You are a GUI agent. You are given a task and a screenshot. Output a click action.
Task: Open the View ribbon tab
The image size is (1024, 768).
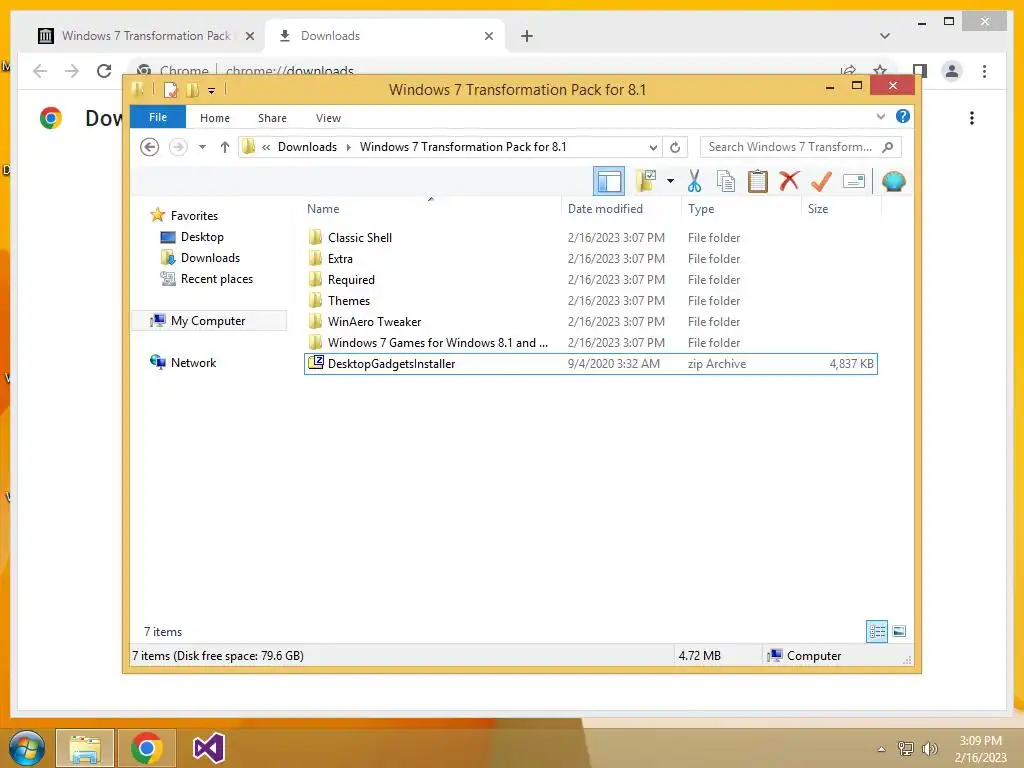point(328,118)
